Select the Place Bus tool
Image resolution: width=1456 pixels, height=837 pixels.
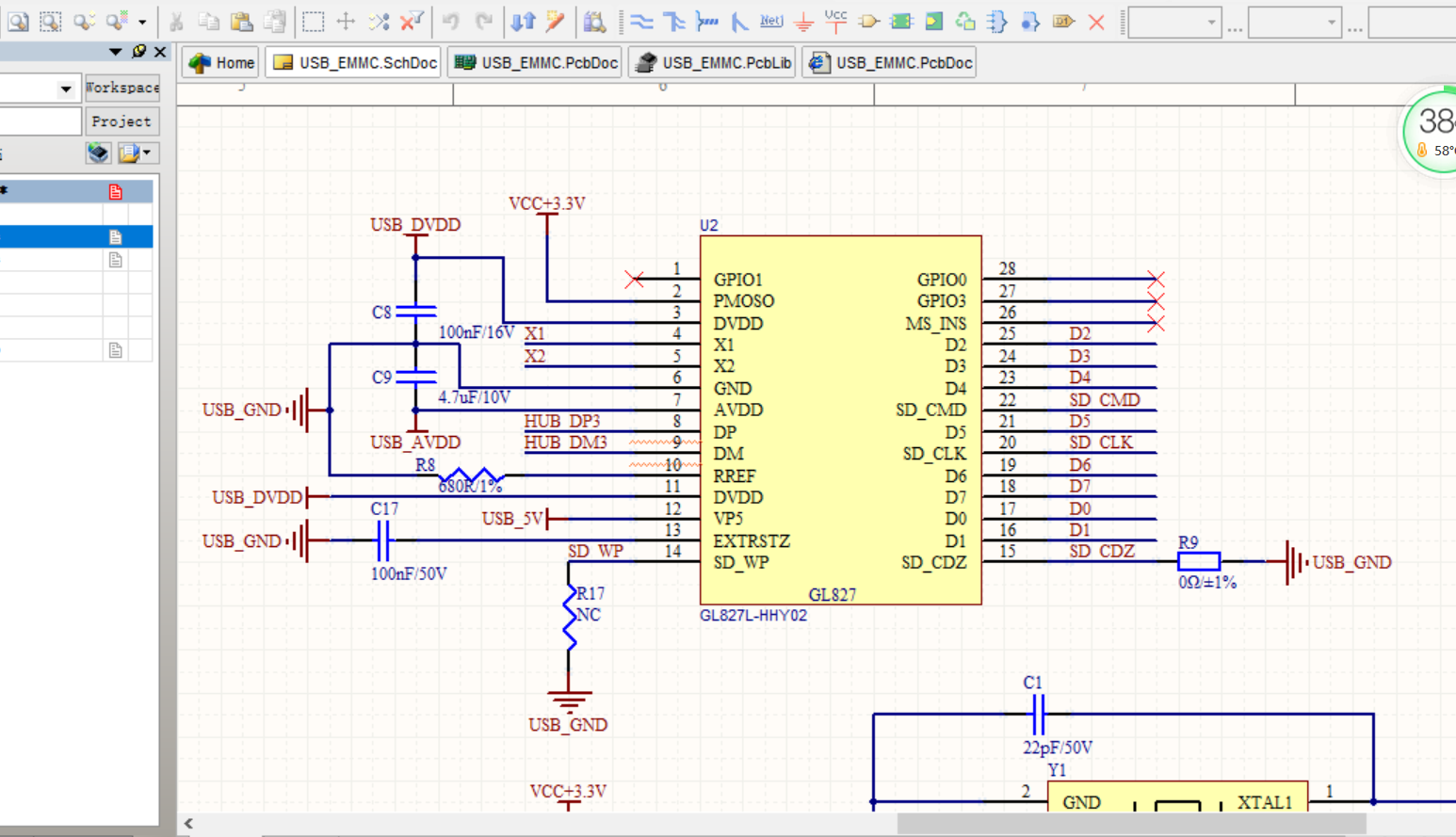pos(674,21)
